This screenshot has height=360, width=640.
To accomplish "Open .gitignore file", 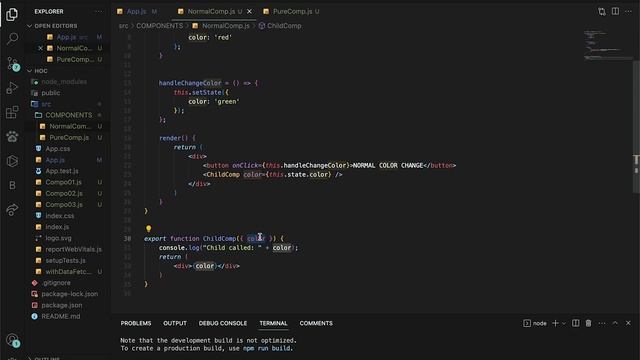I will [56, 282].
